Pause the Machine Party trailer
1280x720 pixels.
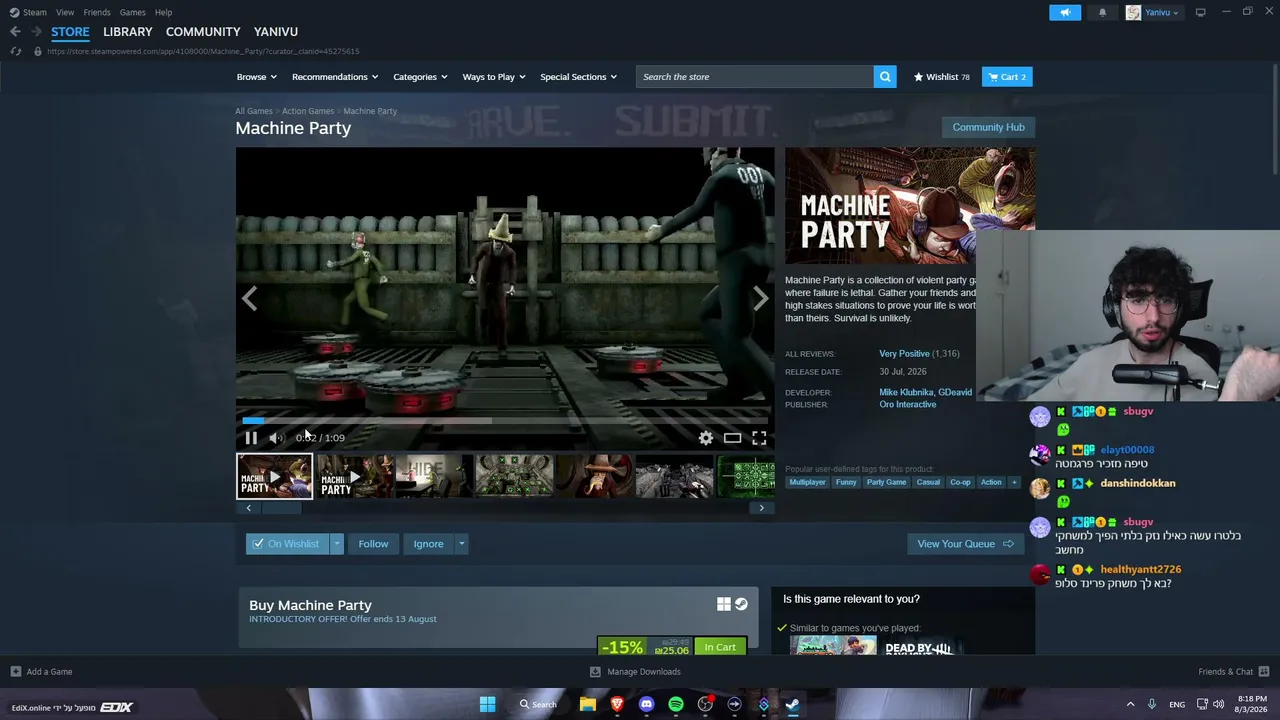251,438
